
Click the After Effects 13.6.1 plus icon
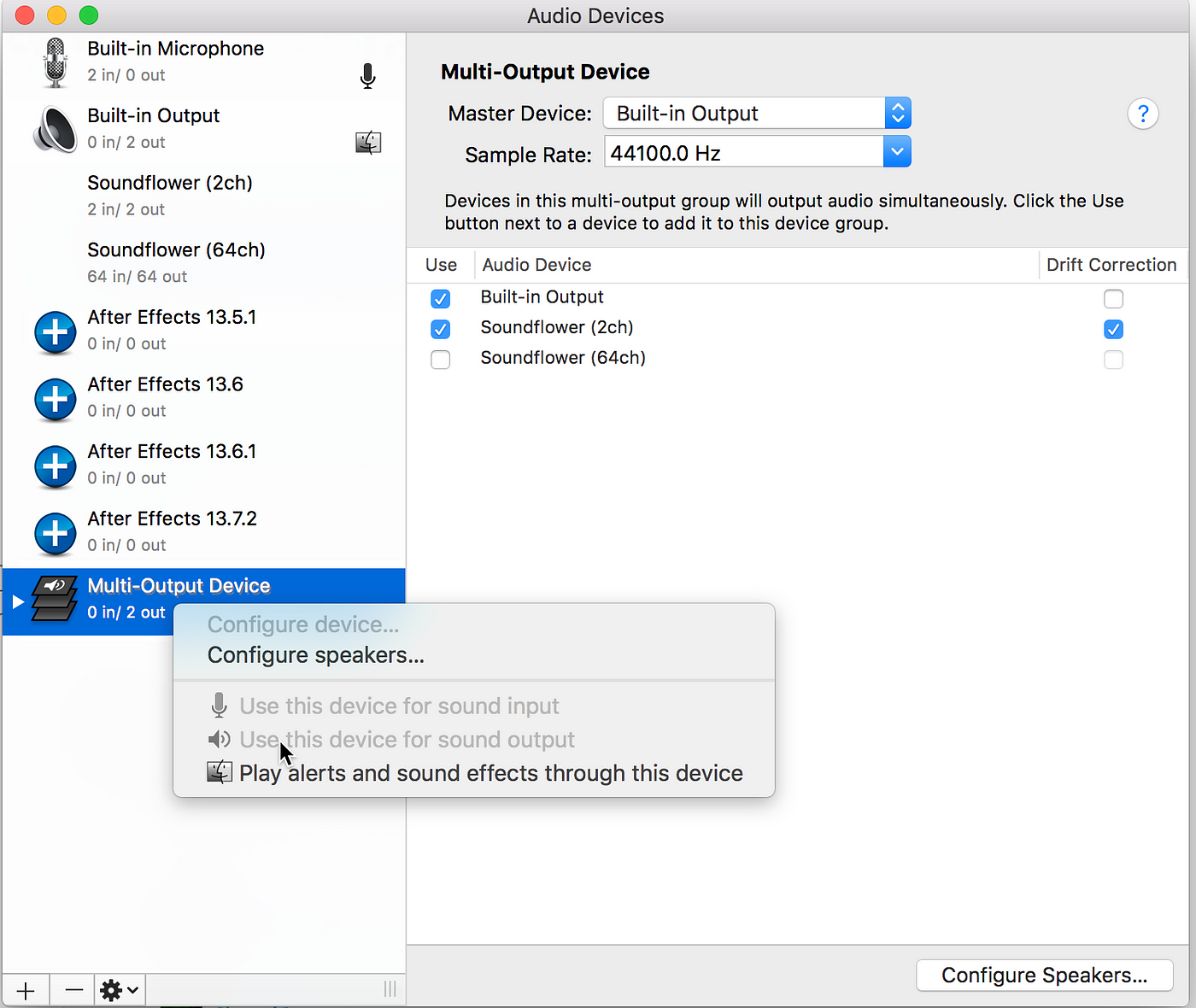point(56,466)
